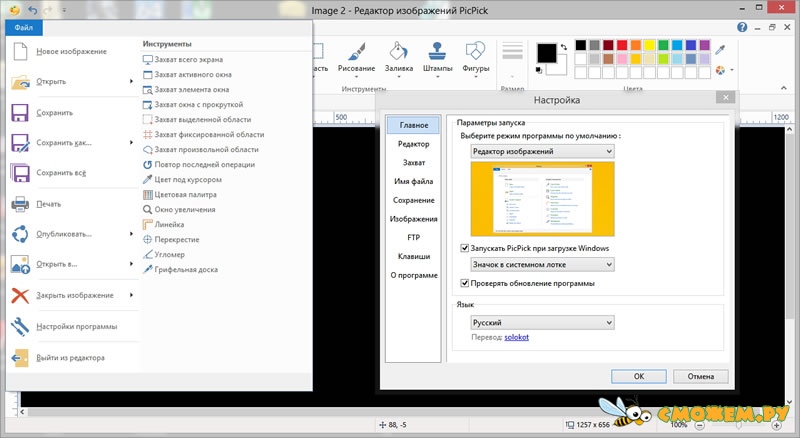
Task: Switch to FTP settings tab
Action: [x=413, y=237]
